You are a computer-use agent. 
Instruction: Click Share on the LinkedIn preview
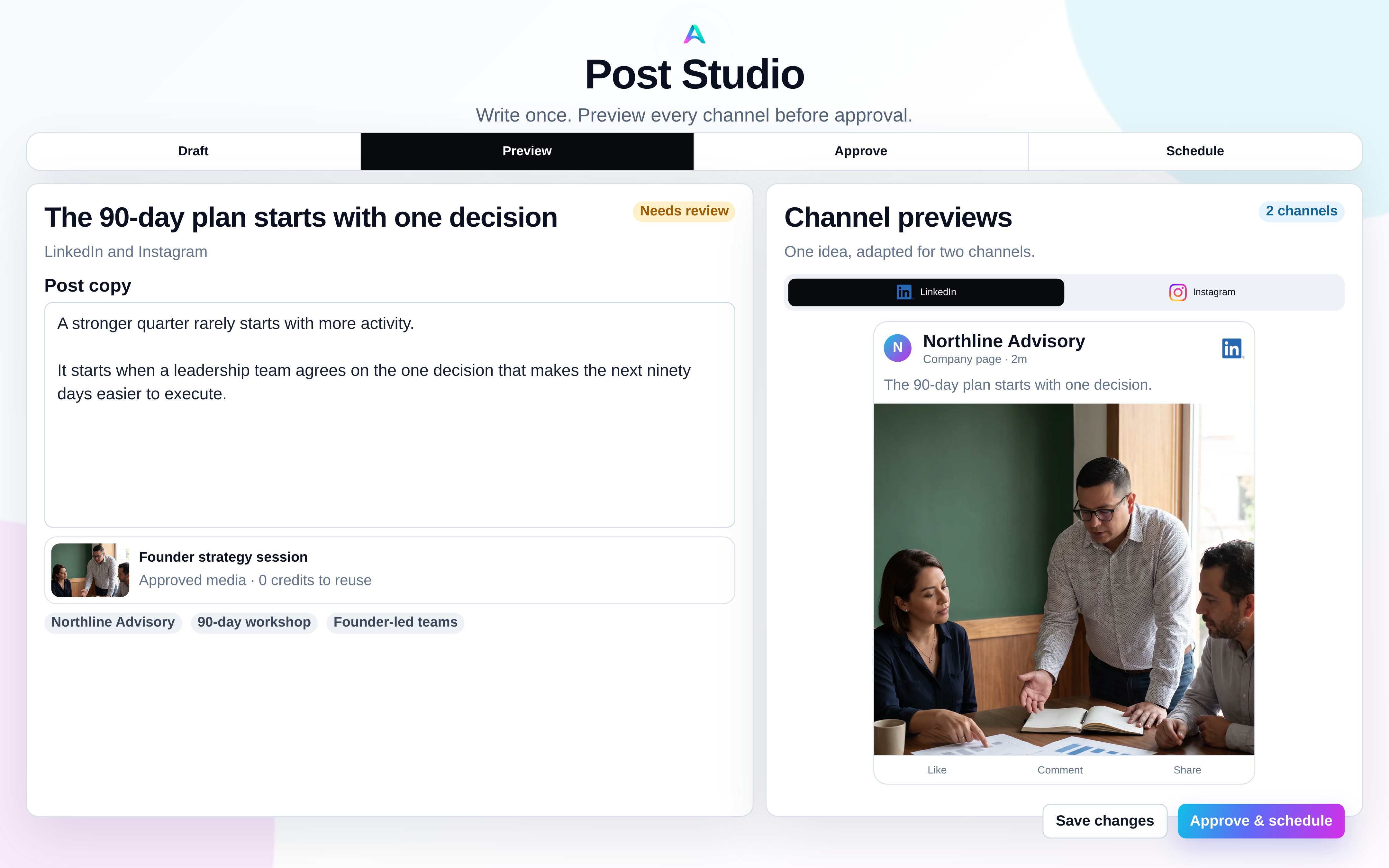[1187, 770]
